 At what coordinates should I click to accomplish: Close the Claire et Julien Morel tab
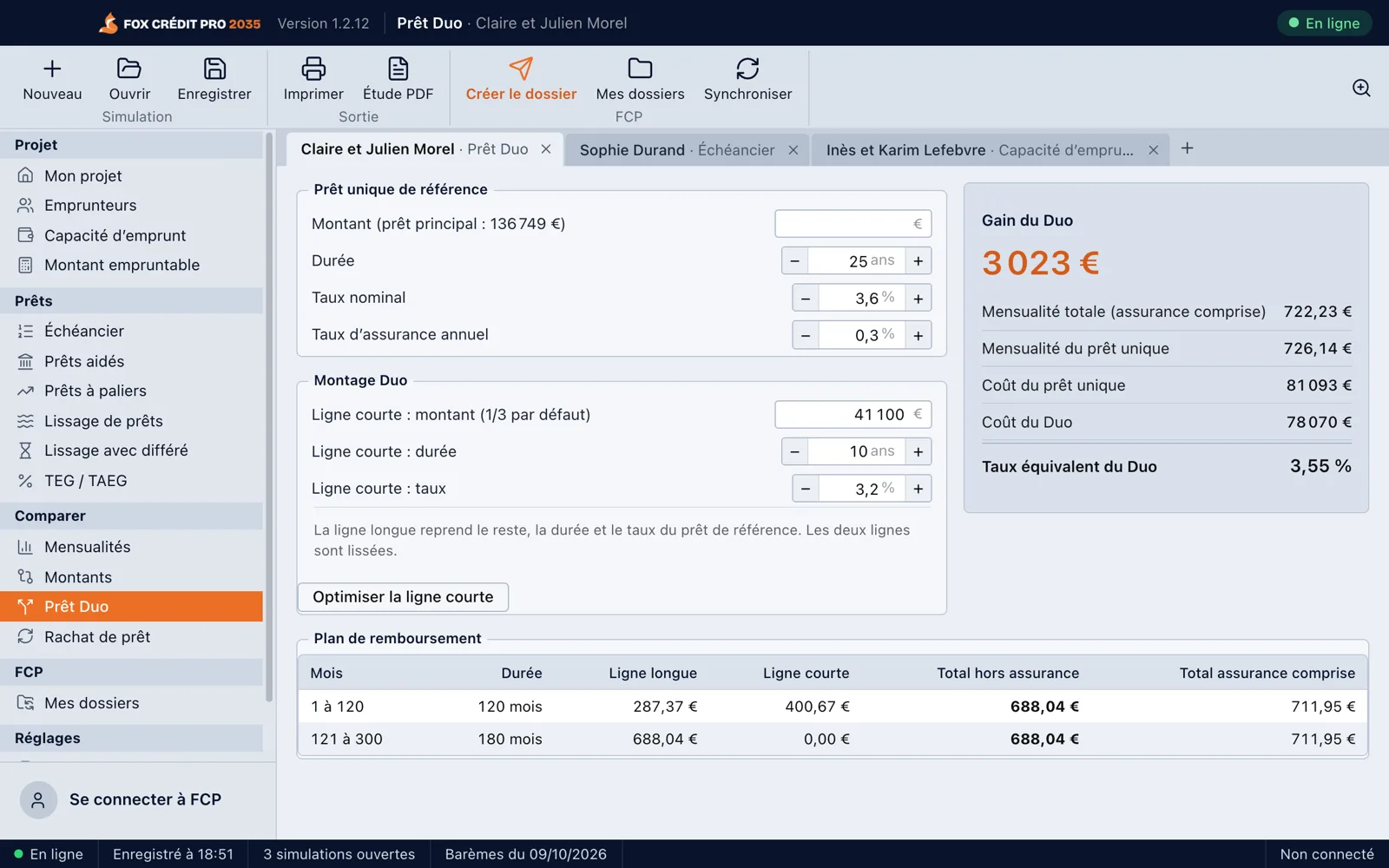(x=546, y=149)
